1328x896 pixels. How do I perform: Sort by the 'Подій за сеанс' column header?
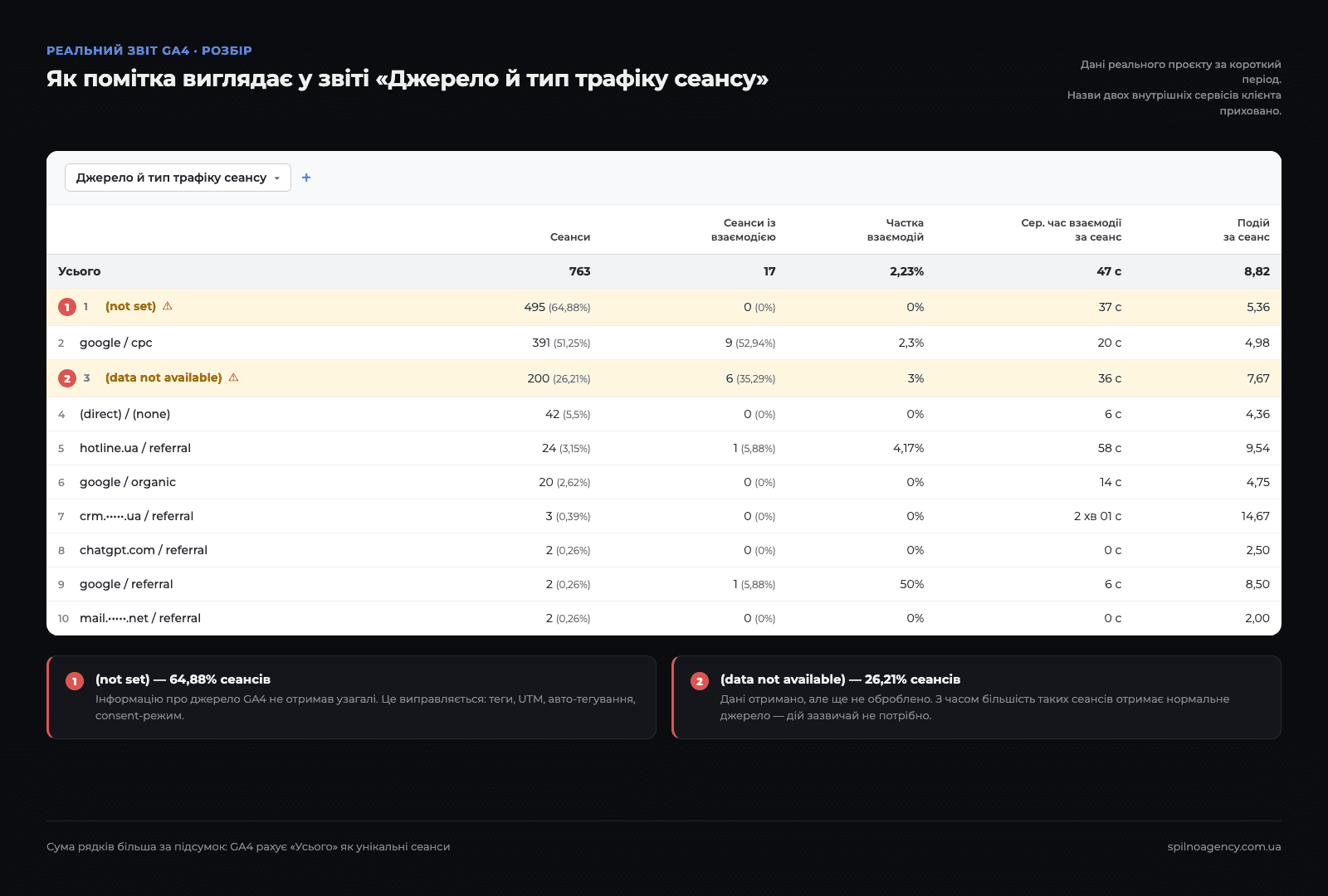[1247, 230]
